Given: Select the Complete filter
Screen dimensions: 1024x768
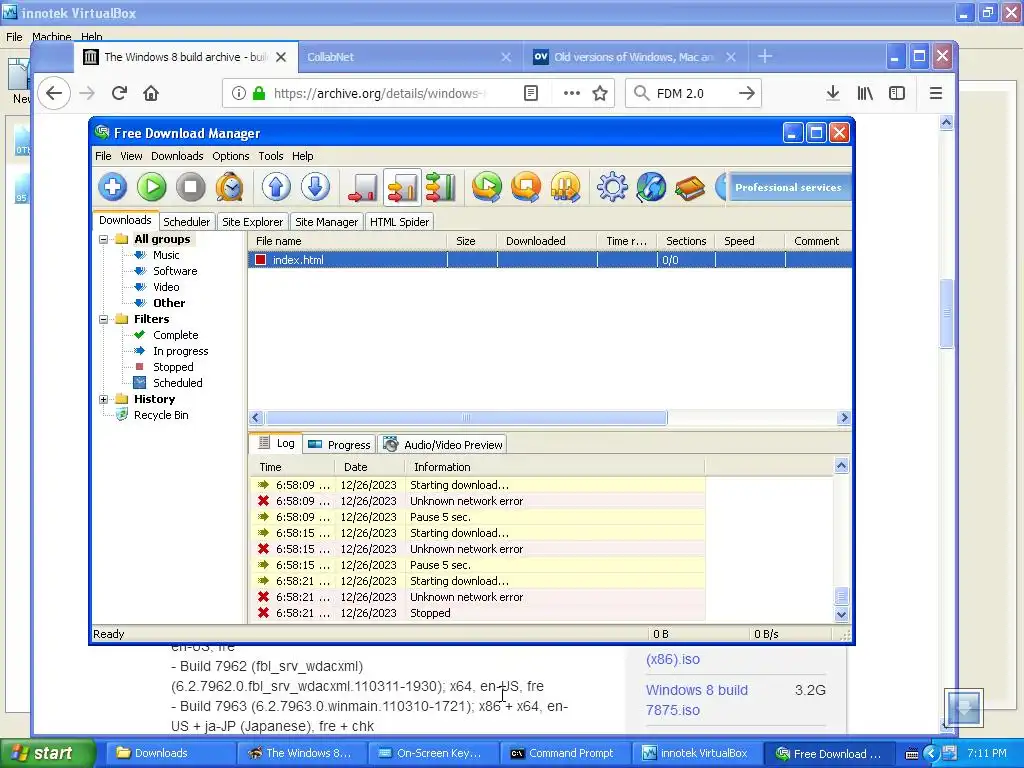Looking at the screenshot, I should pyautogui.click(x=176, y=335).
